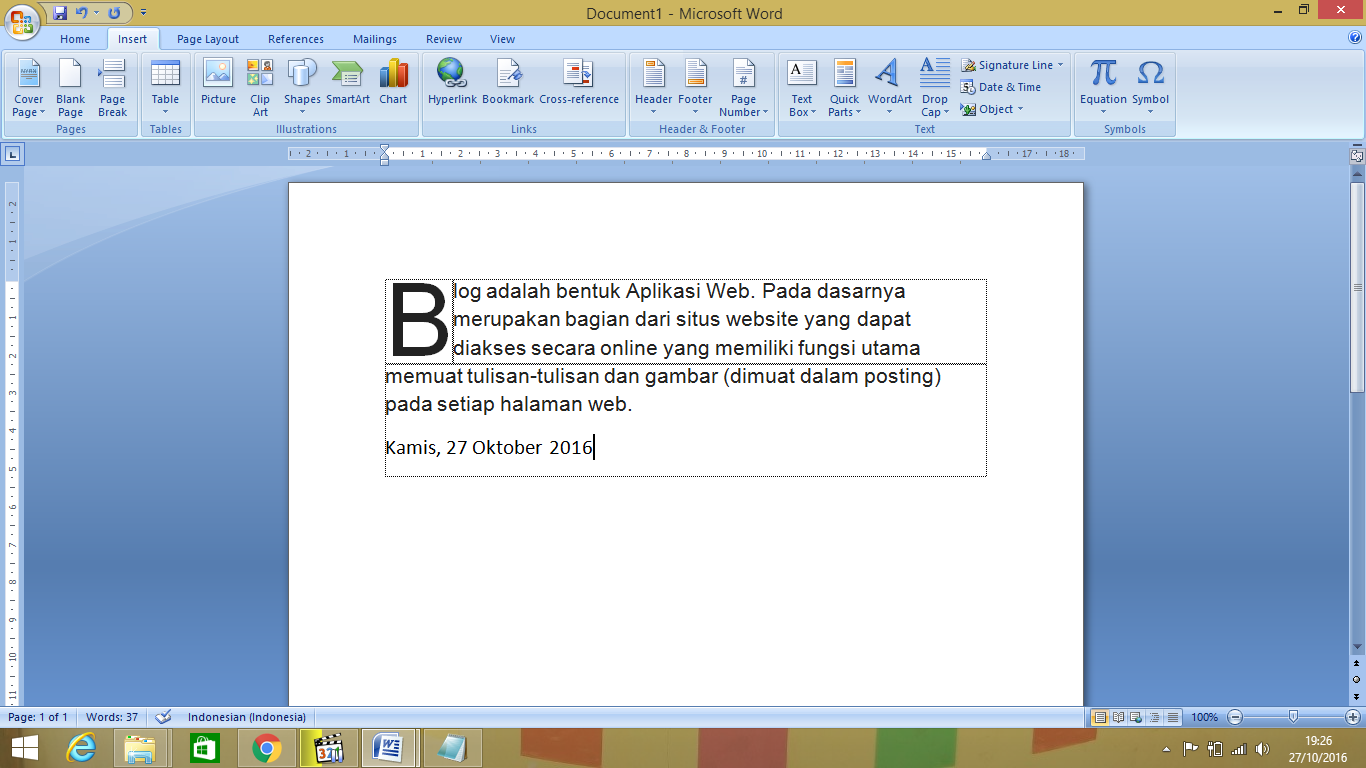
Task: Switch to the References tab
Action: pos(296,39)
